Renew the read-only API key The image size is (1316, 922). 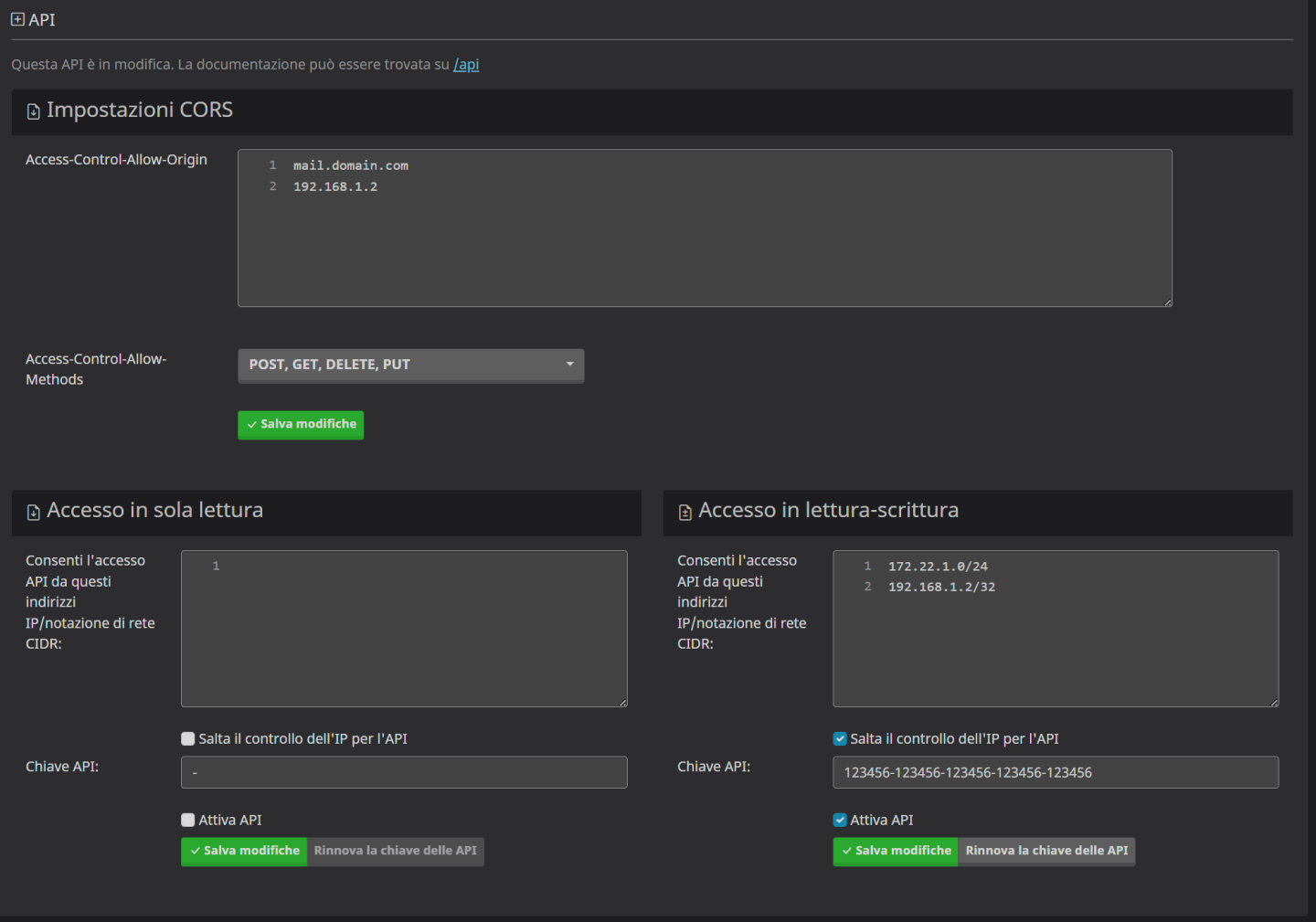tap(396, 852)
